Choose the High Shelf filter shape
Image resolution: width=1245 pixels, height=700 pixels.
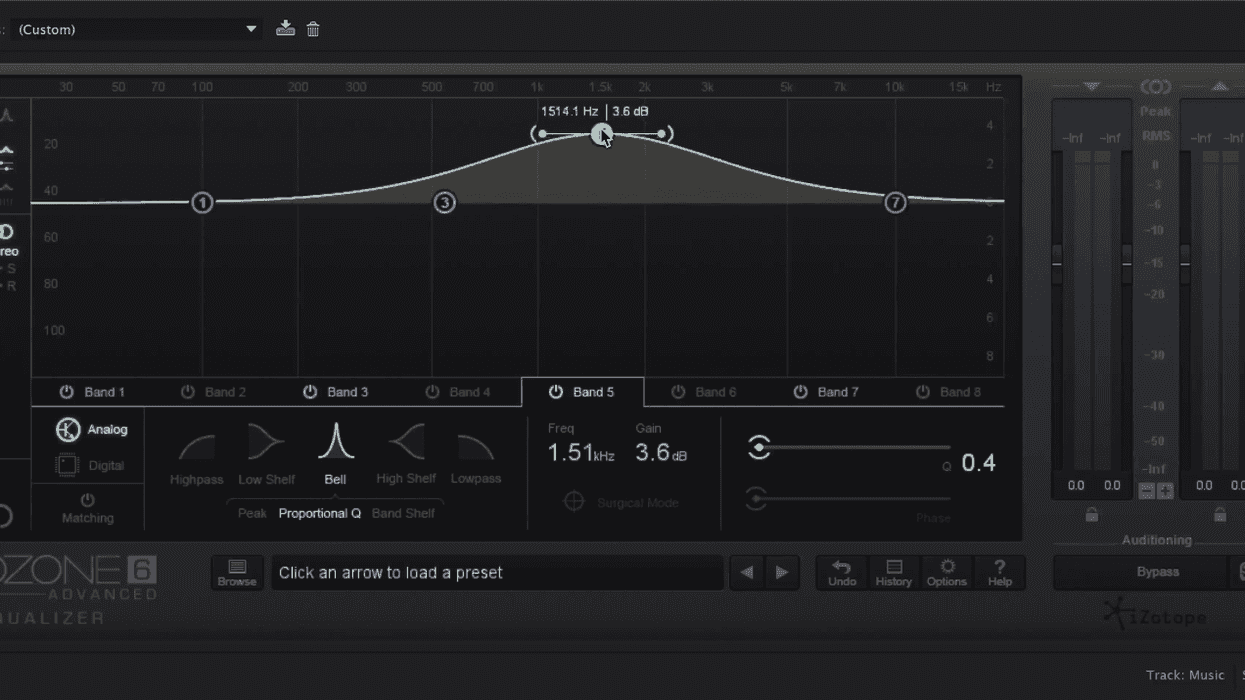406,457
